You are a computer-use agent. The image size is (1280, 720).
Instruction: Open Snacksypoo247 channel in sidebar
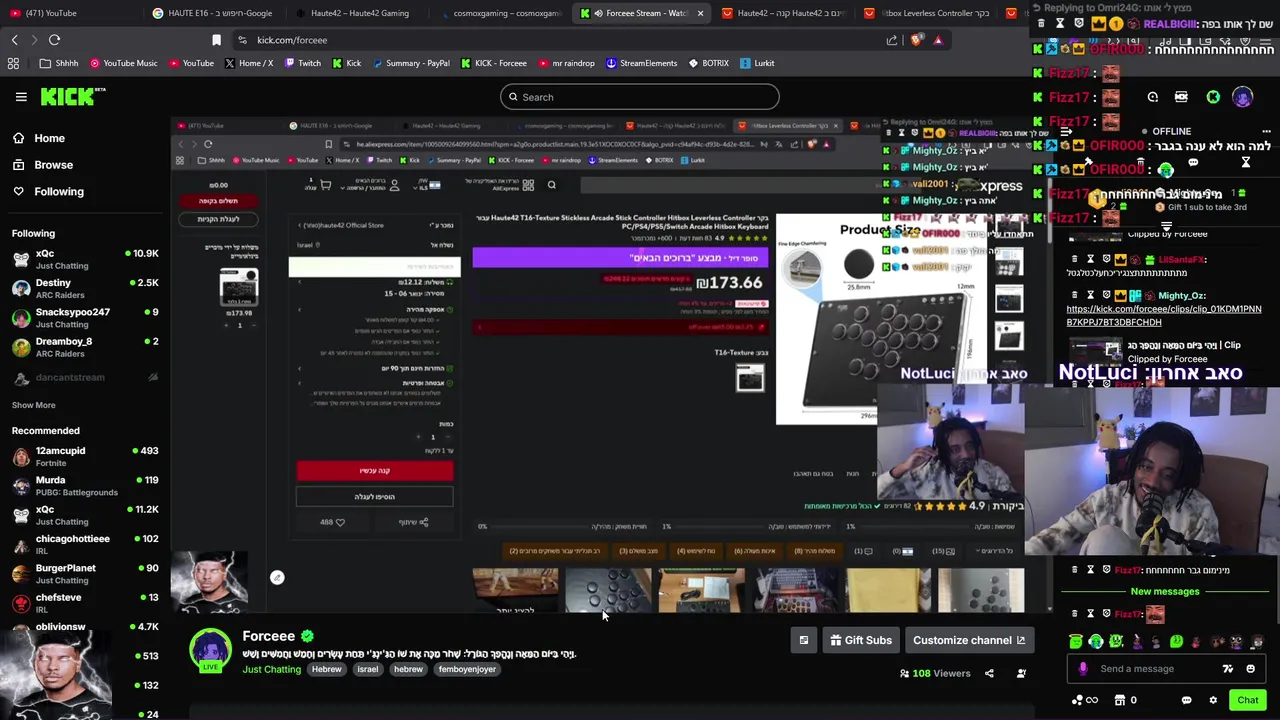pyautogui.click(x=85, y=318)
